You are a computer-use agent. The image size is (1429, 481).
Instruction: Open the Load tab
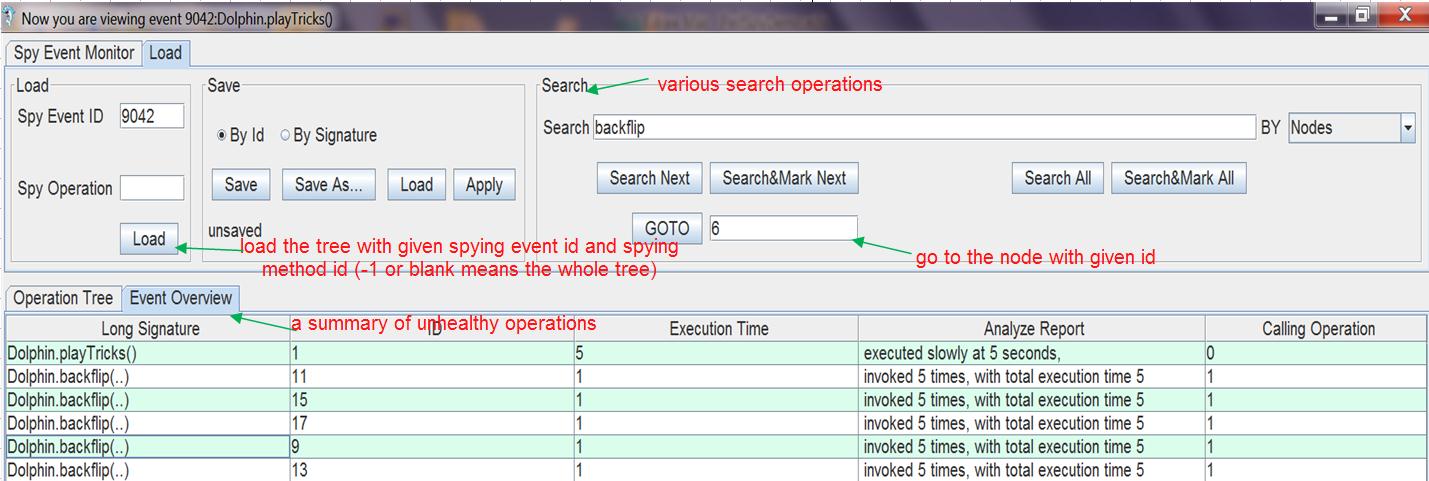click(x=165, y=53)
